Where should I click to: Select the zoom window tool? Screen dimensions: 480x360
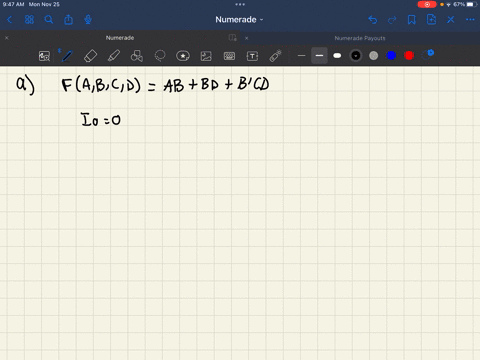44,56
